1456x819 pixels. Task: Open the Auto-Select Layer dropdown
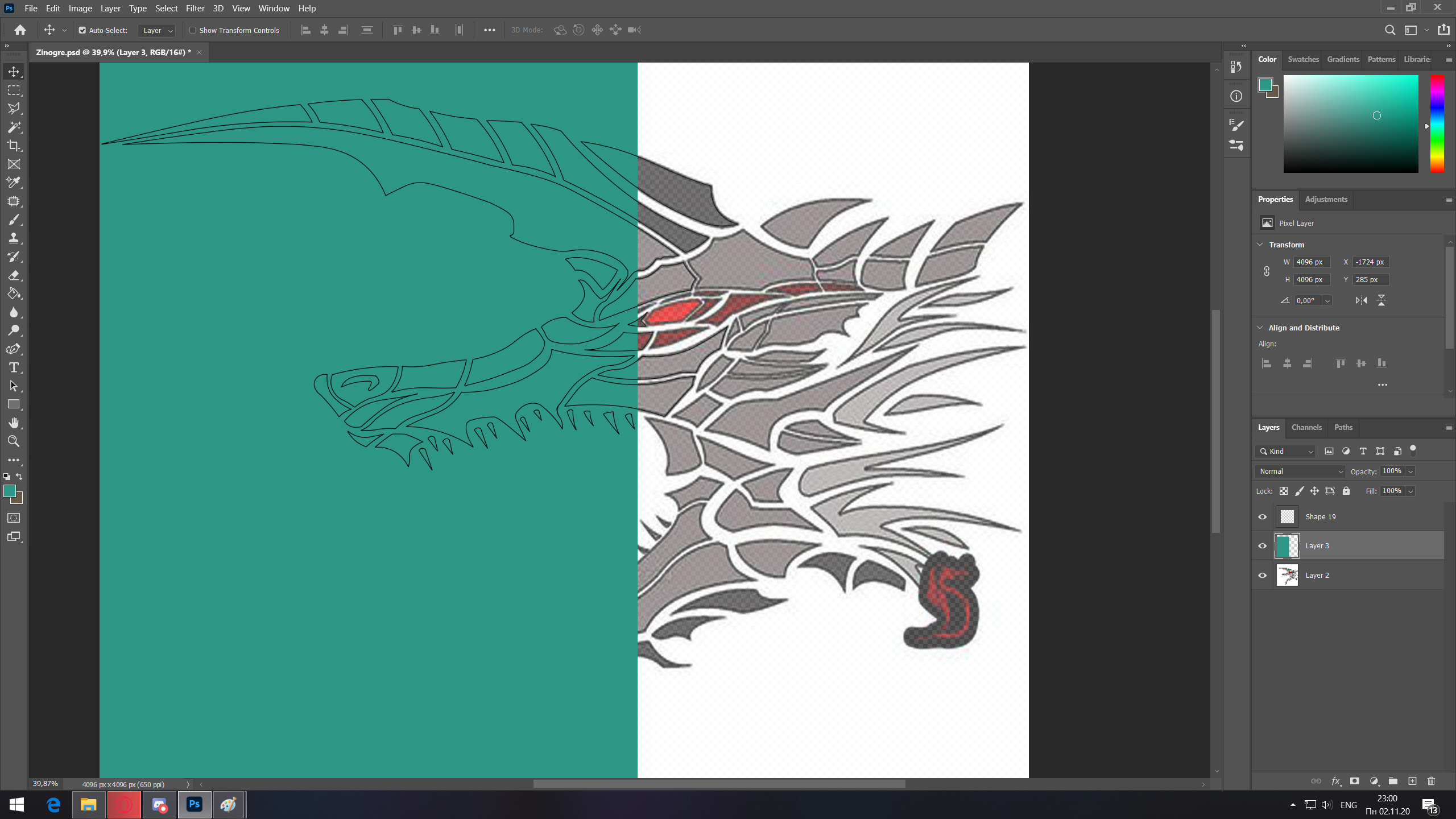[156, 30]
